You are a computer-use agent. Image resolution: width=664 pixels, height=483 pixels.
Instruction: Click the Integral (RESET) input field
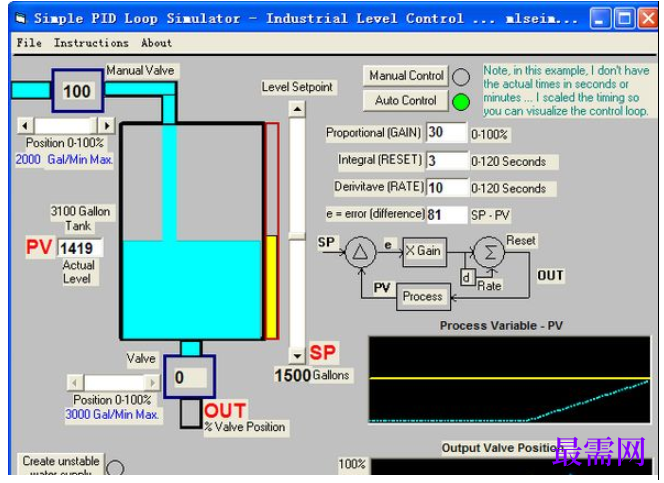[447, 160]
